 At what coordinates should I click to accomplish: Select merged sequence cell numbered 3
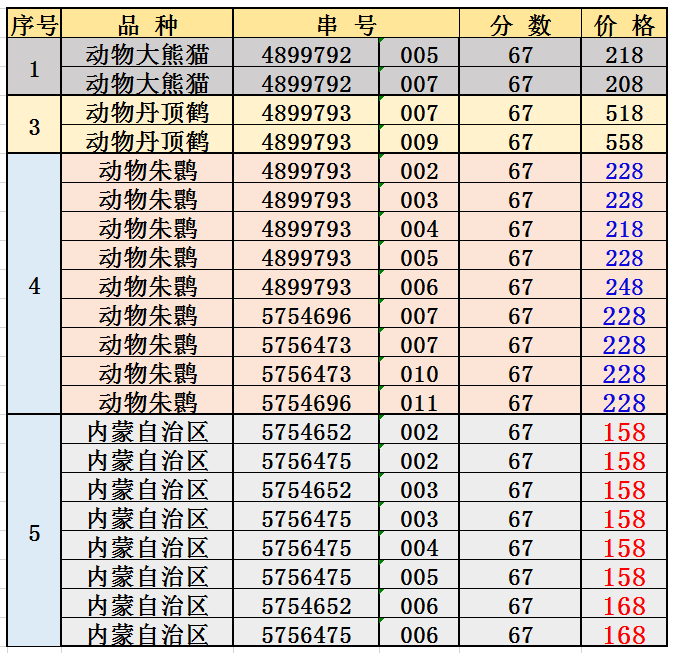pyautogui.click(x=34, y=127)
